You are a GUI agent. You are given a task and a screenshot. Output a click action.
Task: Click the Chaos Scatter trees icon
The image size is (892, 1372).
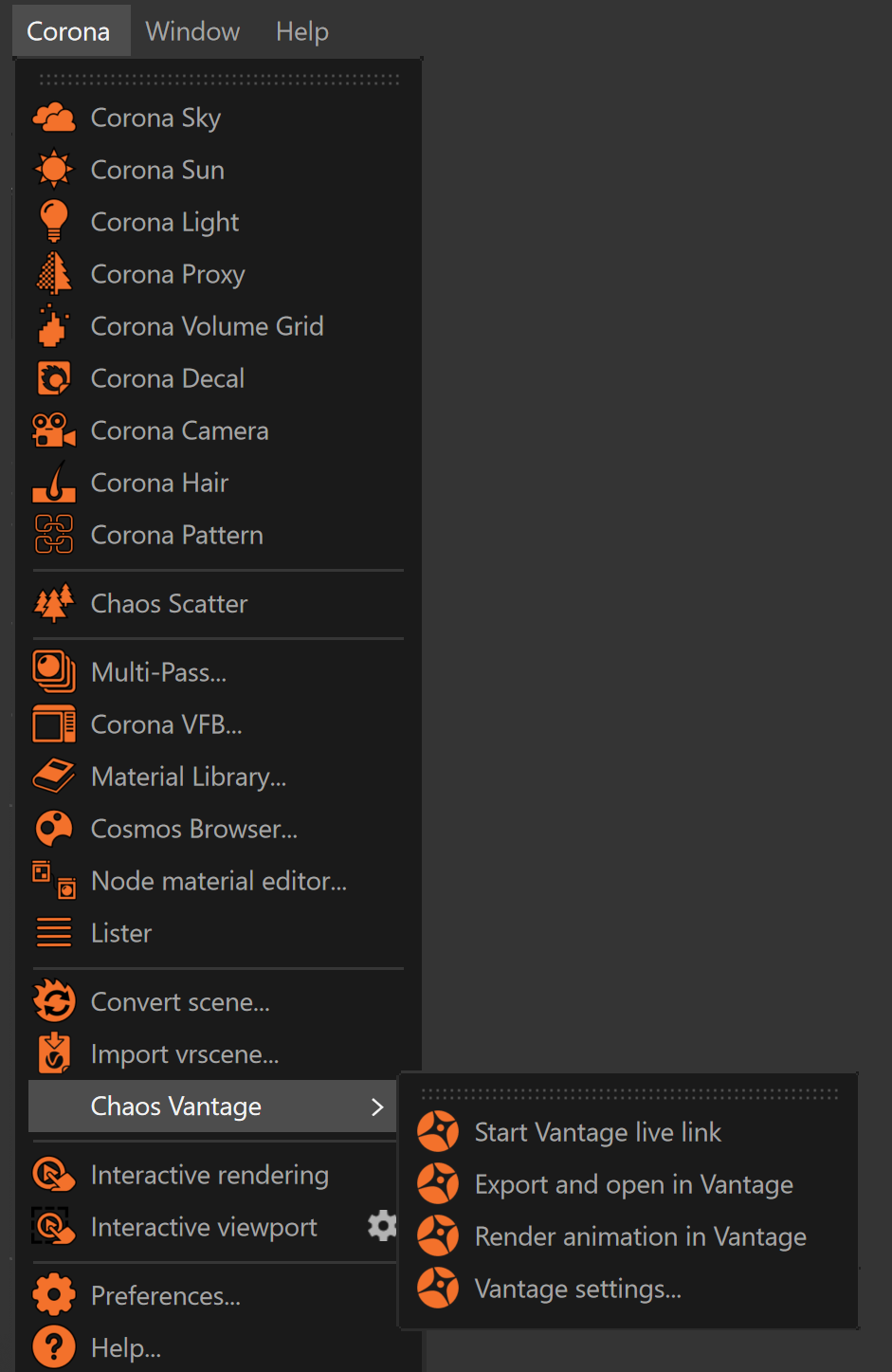54,603
